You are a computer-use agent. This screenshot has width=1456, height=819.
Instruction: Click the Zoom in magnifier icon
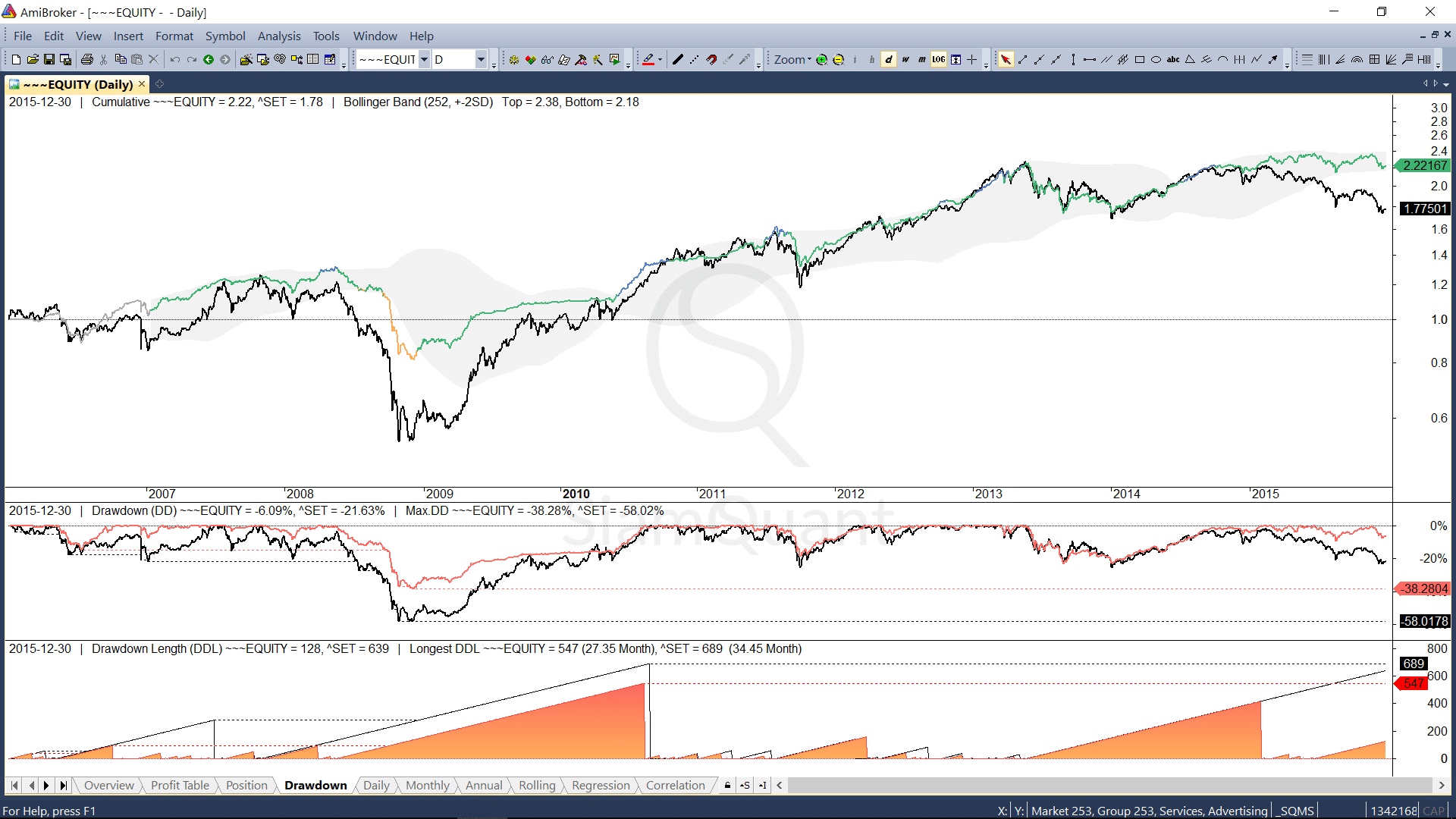(x=821, y=60)
